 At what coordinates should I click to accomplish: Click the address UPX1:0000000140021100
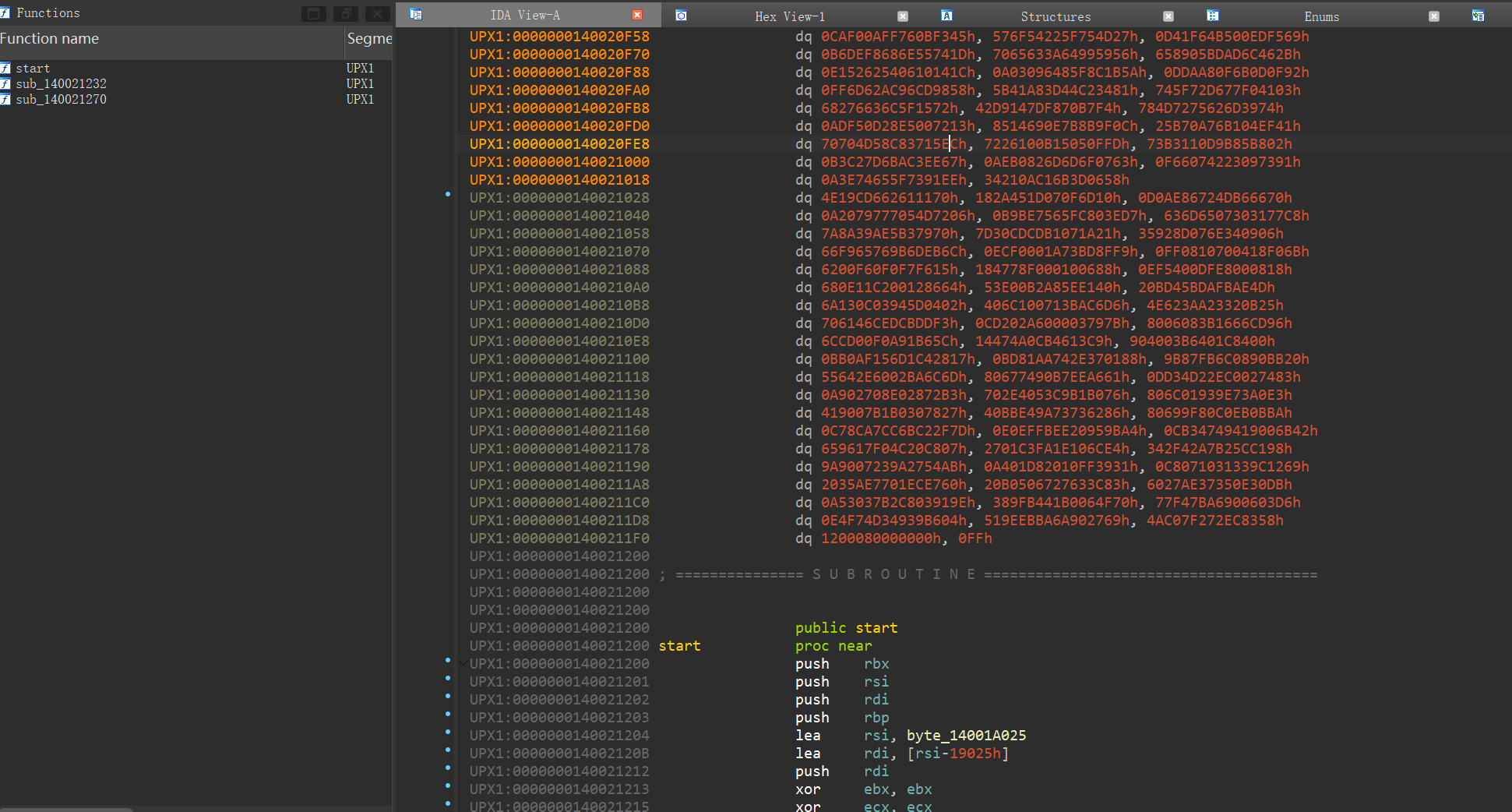tap(559, 359)
